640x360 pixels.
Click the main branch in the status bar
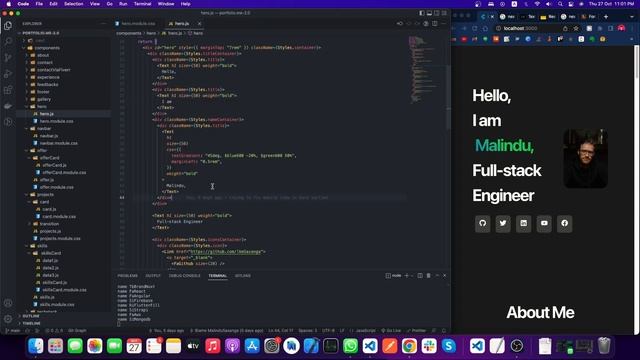coord(13,331)
